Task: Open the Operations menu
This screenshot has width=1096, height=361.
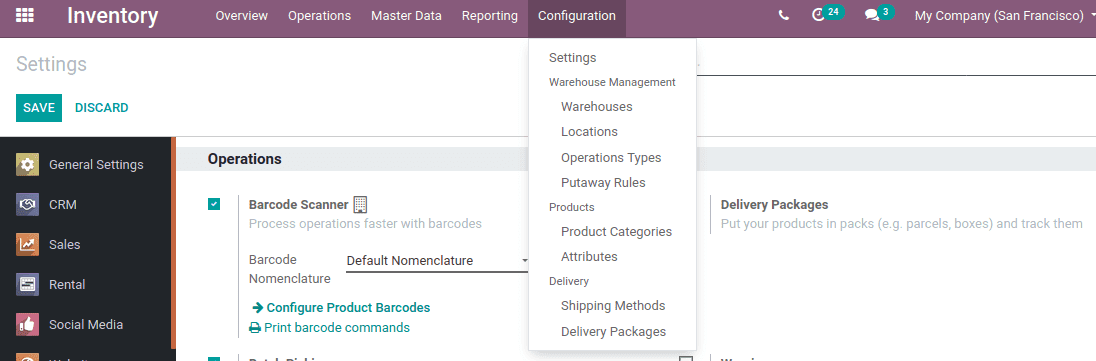Action: (x=319, y=15)
